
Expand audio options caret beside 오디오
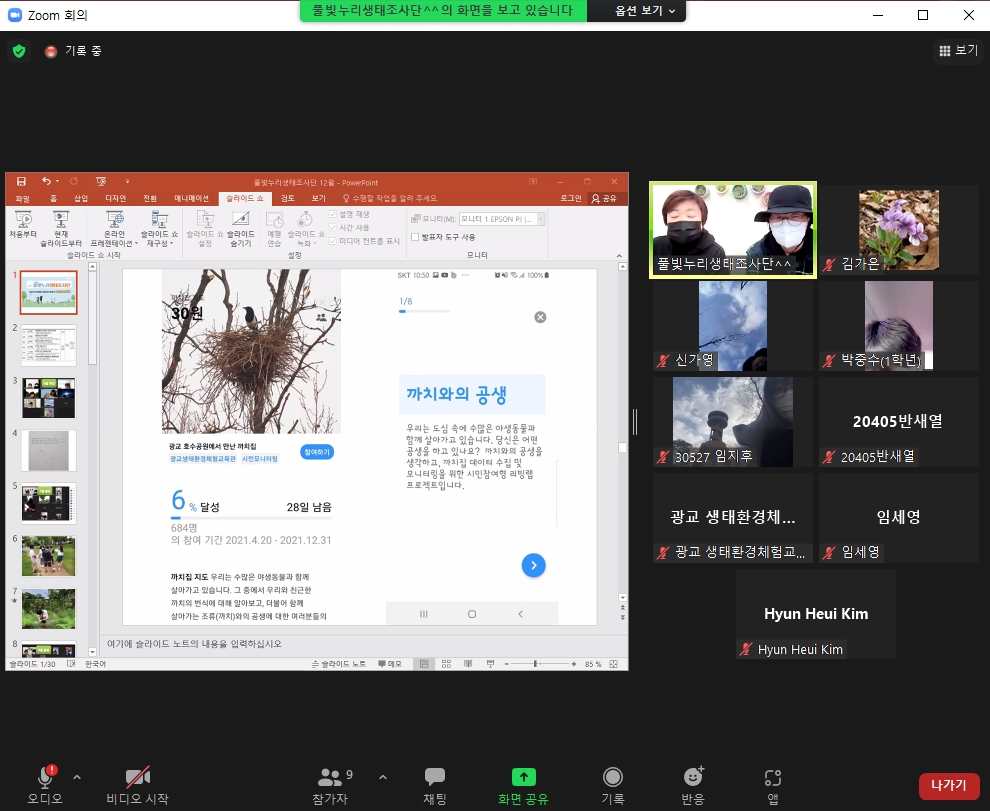coord(77,777)
